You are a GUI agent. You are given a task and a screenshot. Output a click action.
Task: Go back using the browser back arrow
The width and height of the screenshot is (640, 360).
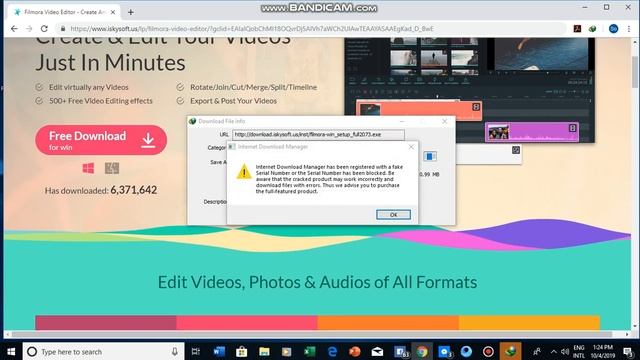pos(14,29)
